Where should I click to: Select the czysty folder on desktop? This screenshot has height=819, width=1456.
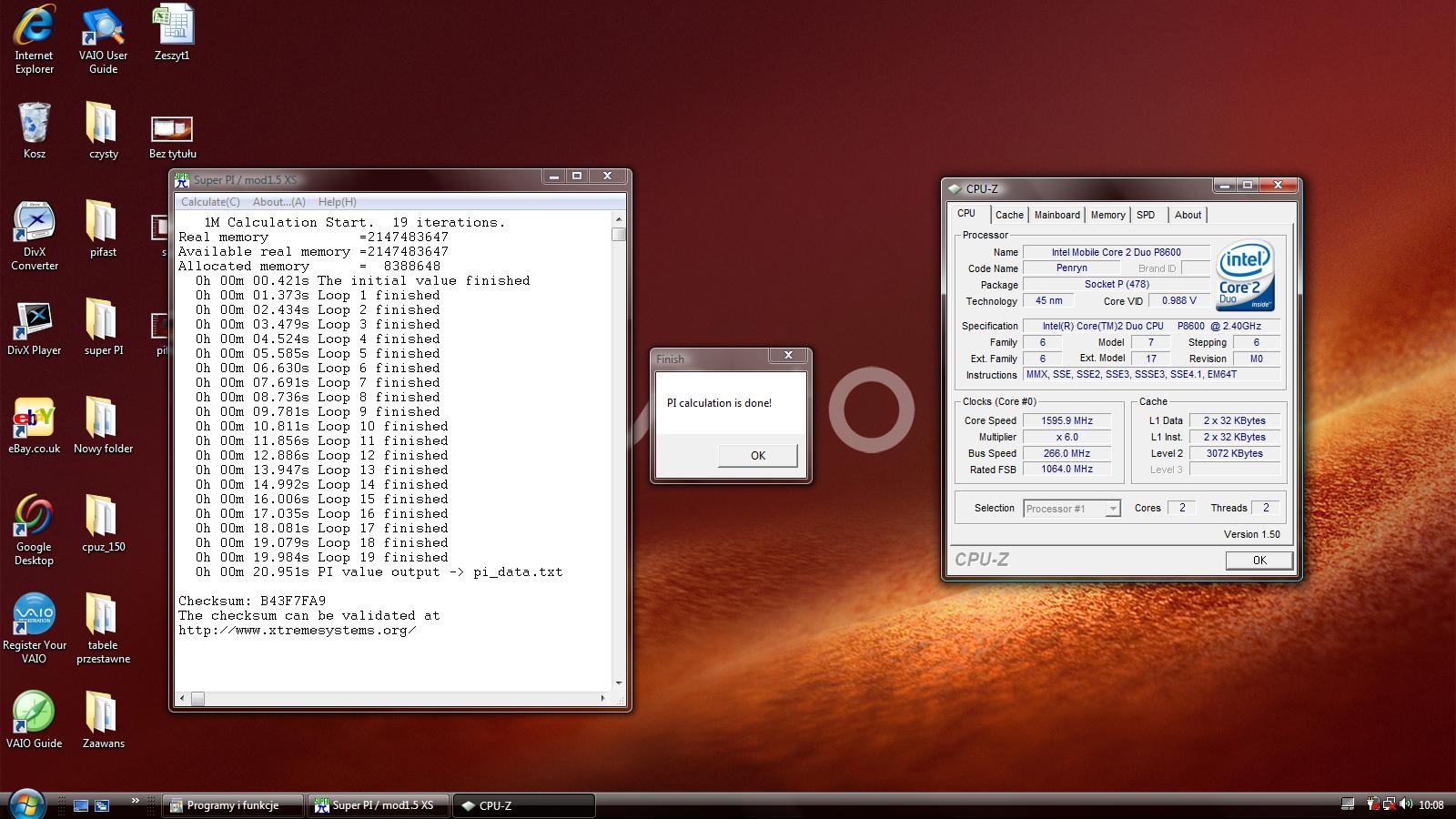click(103, 130)
